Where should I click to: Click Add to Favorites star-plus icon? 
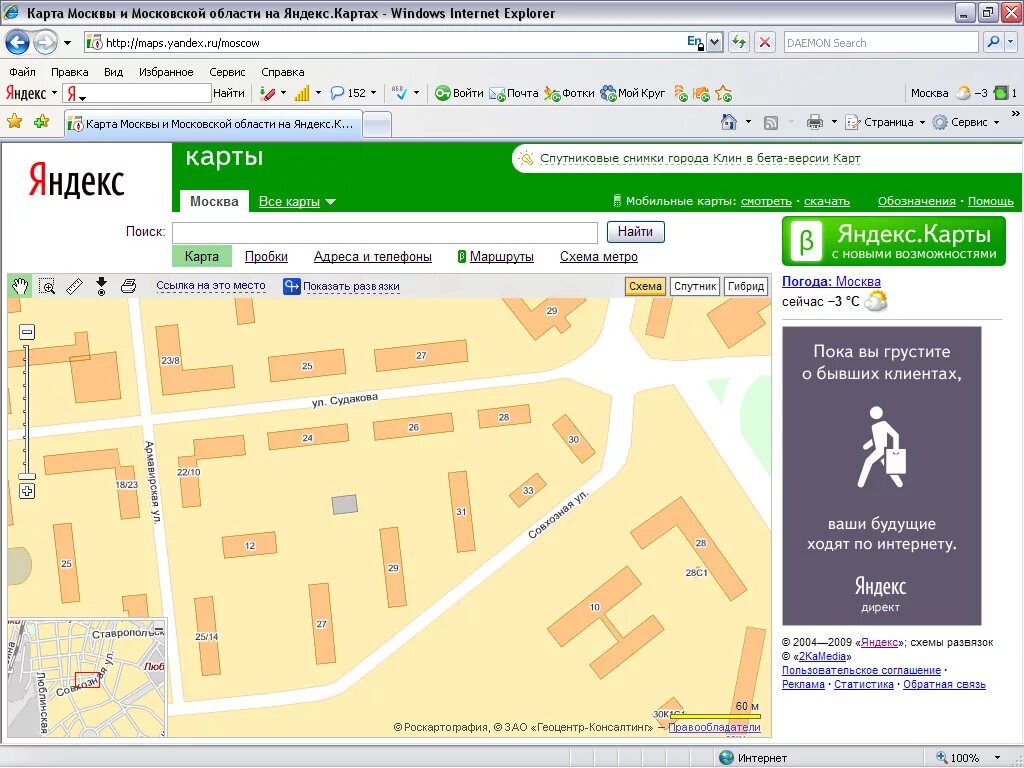pyautogui.click(x=41, y=121)
